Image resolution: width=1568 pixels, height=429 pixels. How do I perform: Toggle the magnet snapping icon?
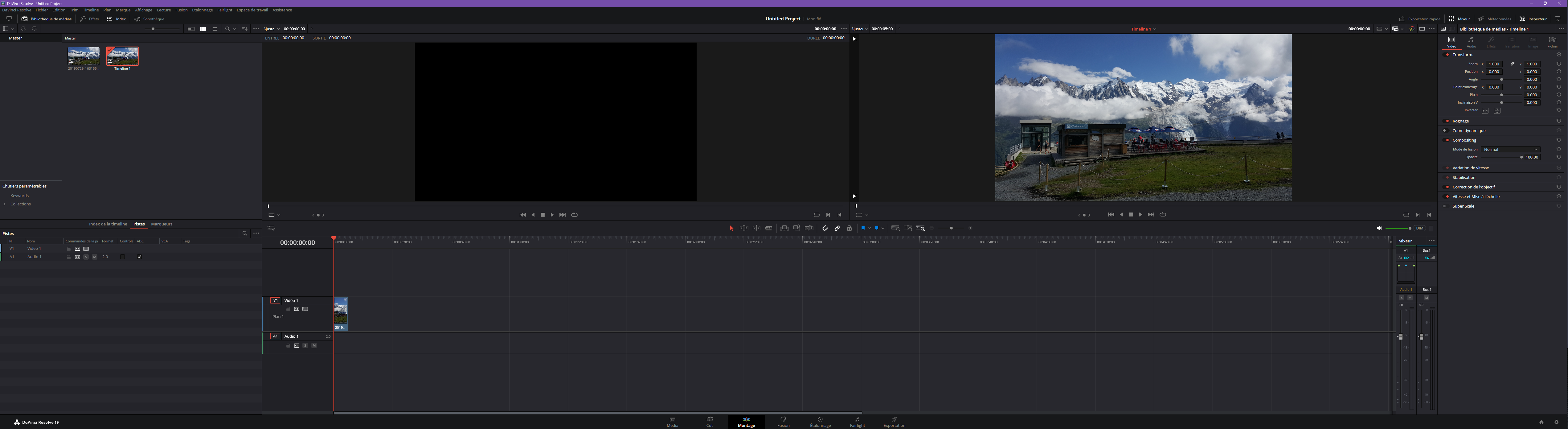(x=825, y=229)
